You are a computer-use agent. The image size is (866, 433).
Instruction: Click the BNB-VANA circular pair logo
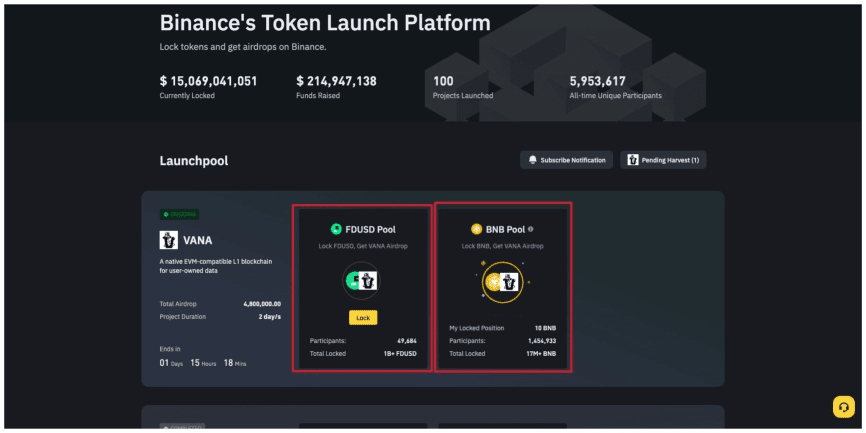pos(503,284)
